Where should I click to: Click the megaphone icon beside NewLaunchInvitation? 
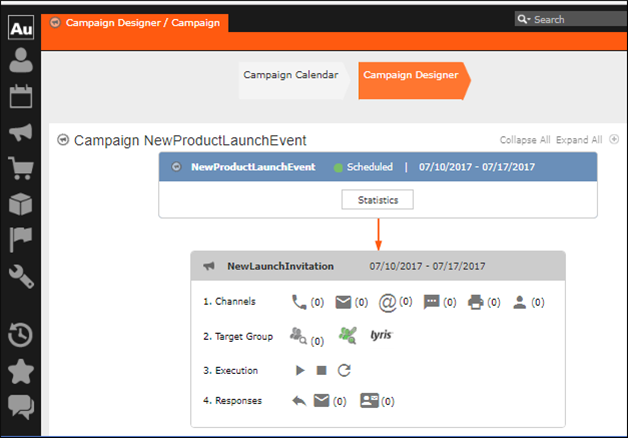209,266
